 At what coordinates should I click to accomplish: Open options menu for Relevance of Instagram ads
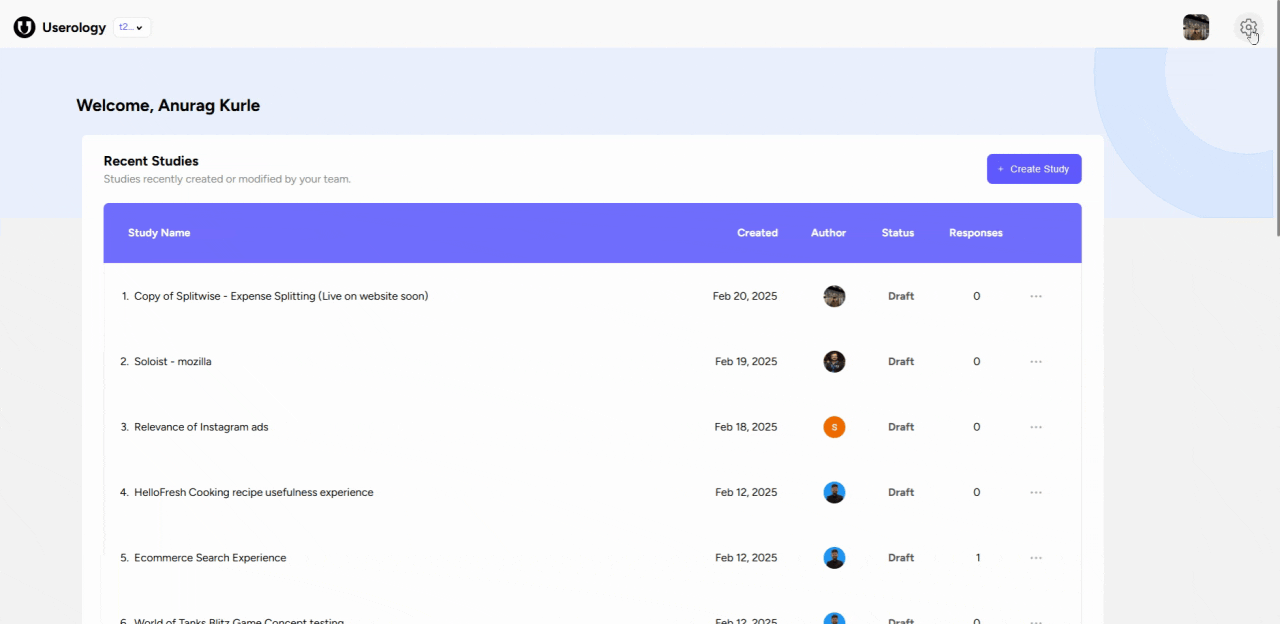pos(1036,427)
